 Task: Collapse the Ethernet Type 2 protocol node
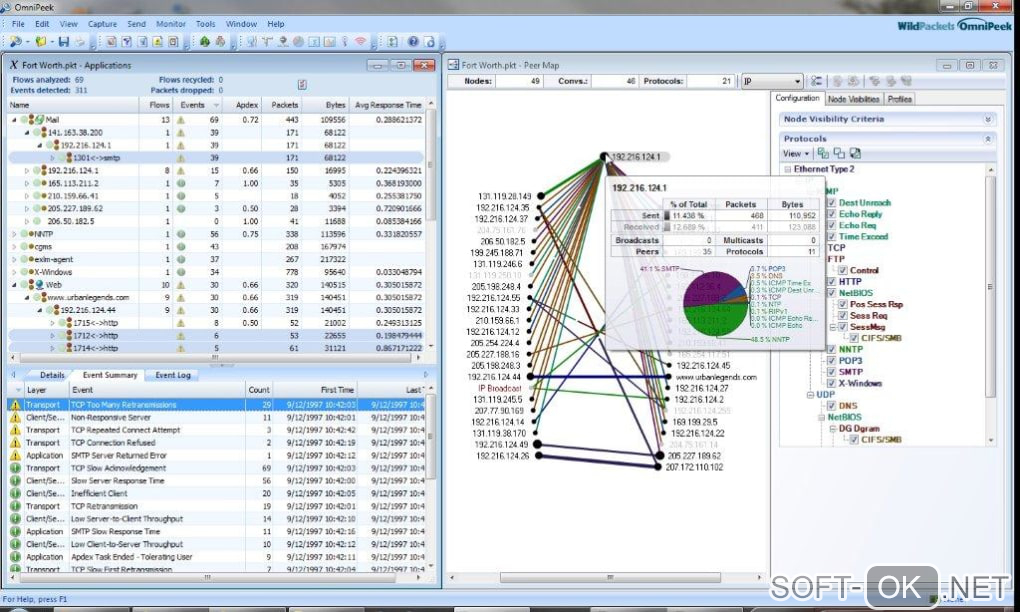(788, 169)
